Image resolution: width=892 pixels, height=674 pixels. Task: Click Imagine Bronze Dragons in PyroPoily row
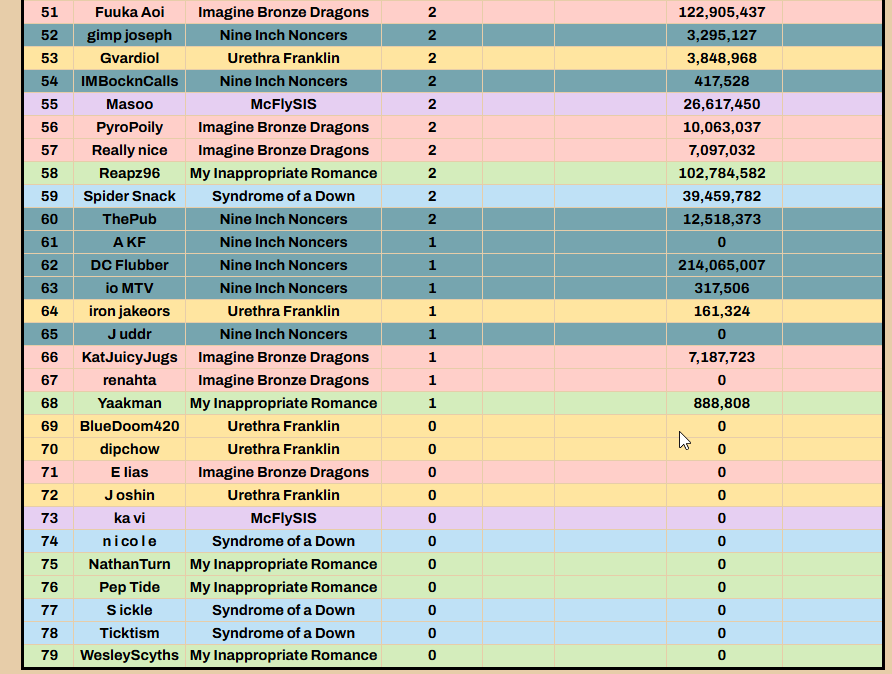283,127
